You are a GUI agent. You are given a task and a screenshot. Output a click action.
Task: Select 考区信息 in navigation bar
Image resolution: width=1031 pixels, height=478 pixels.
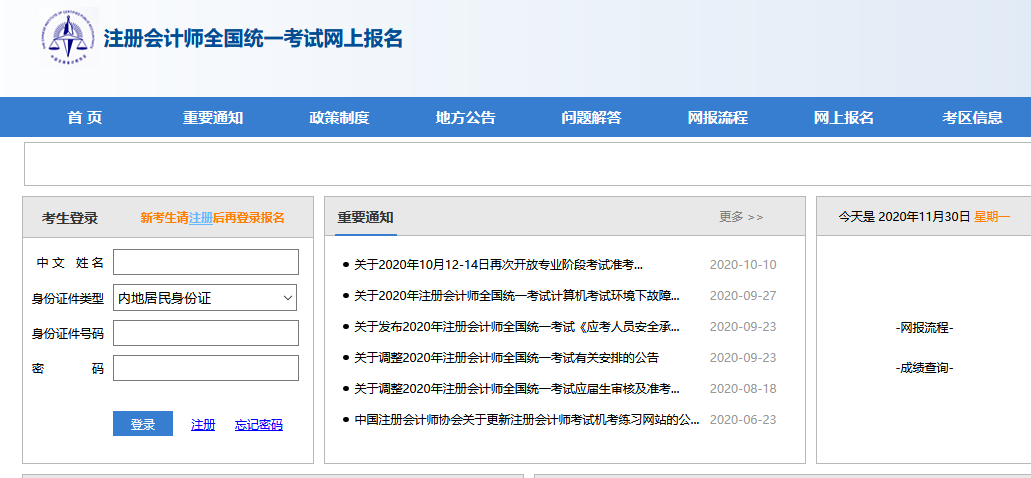point(972,118)
